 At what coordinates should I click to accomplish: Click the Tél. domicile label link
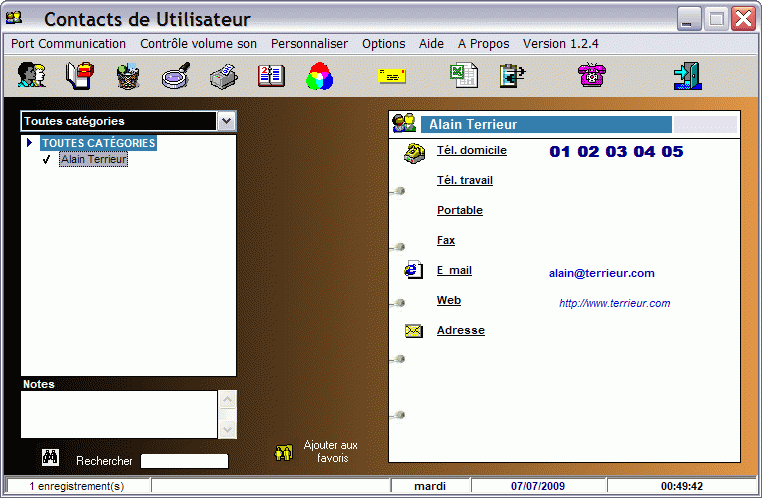tap(471, 151)
